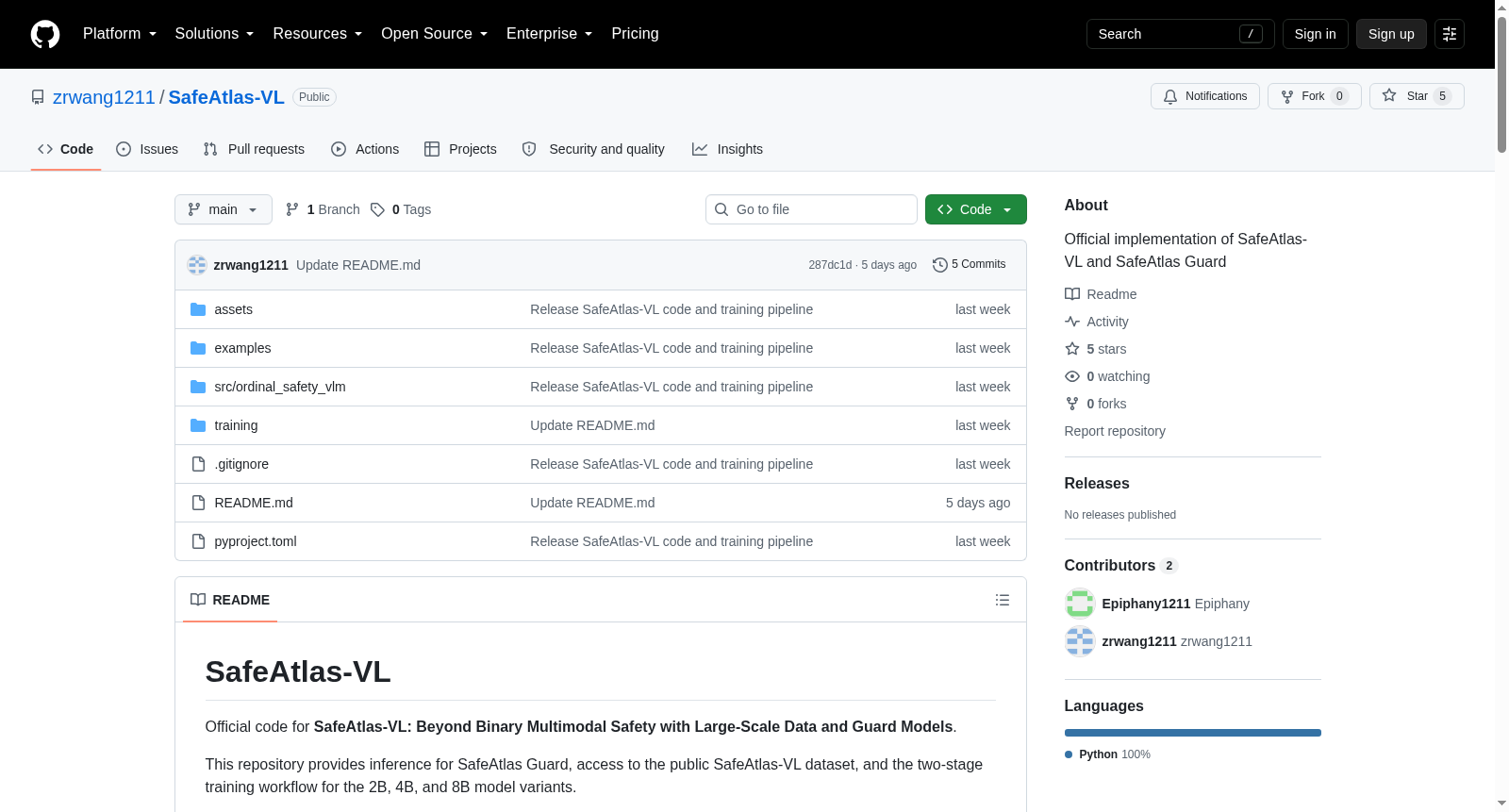1509x812 pixels.
Task: Click the .gitignore file icon
Action: tap(198, 464)
